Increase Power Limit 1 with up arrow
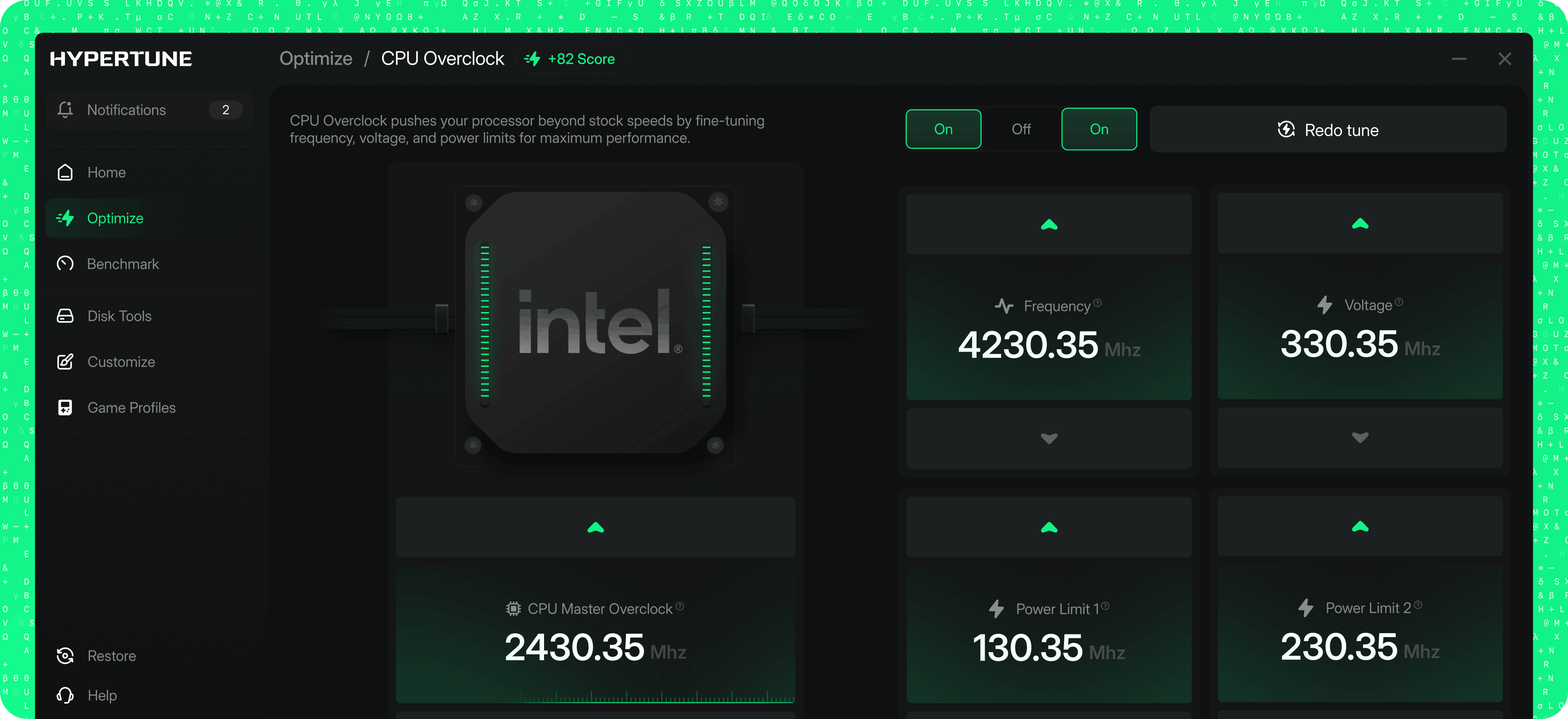 [x=1049, y=527]
